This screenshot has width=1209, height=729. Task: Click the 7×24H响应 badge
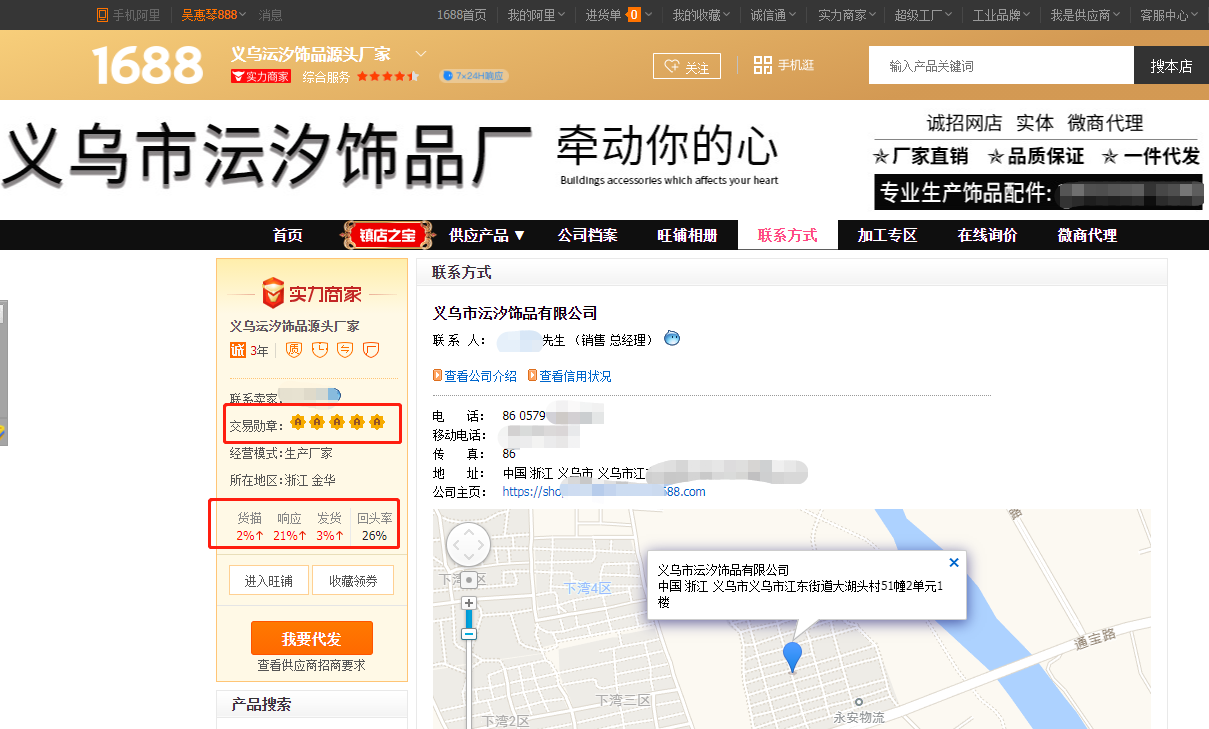(x=475, y=76)
